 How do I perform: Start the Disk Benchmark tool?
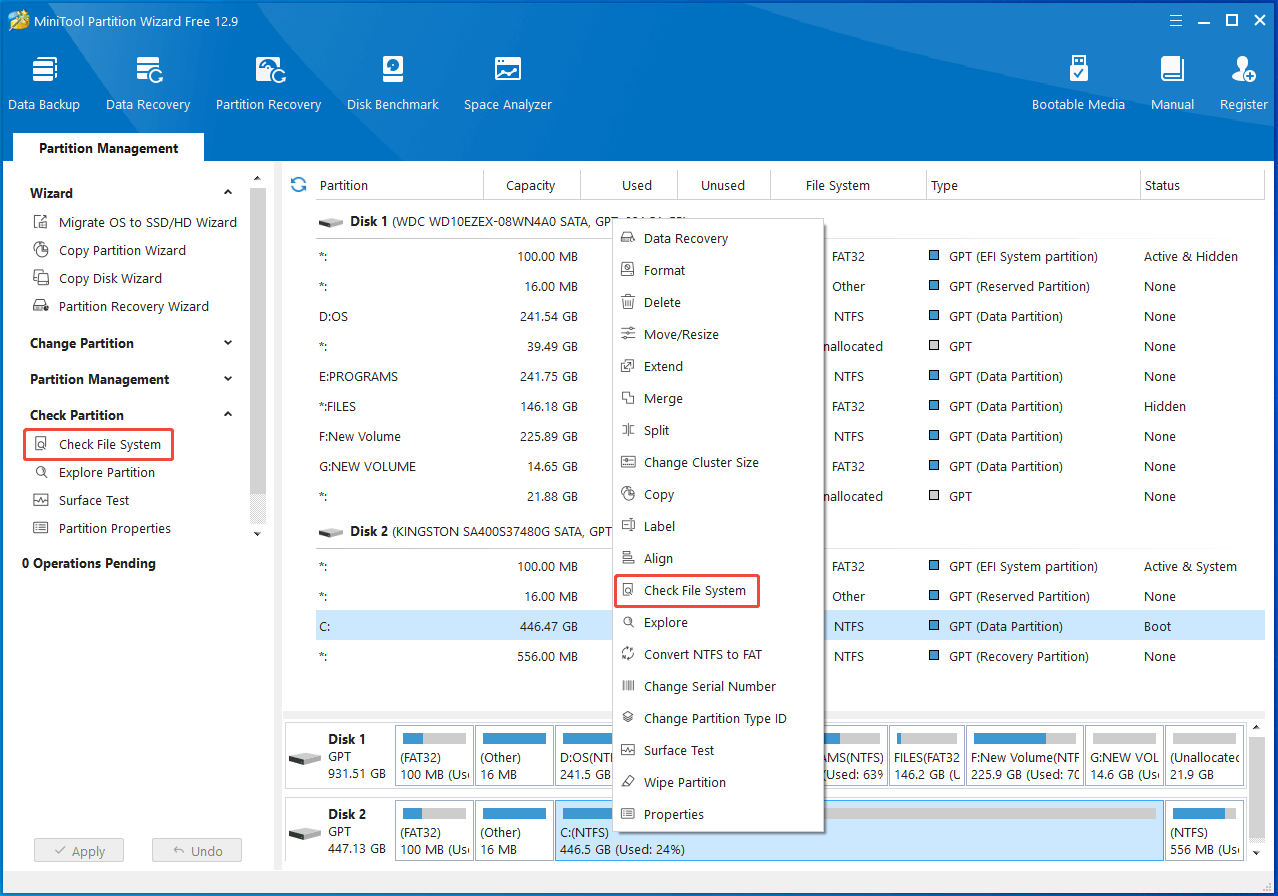click(393, 83)
